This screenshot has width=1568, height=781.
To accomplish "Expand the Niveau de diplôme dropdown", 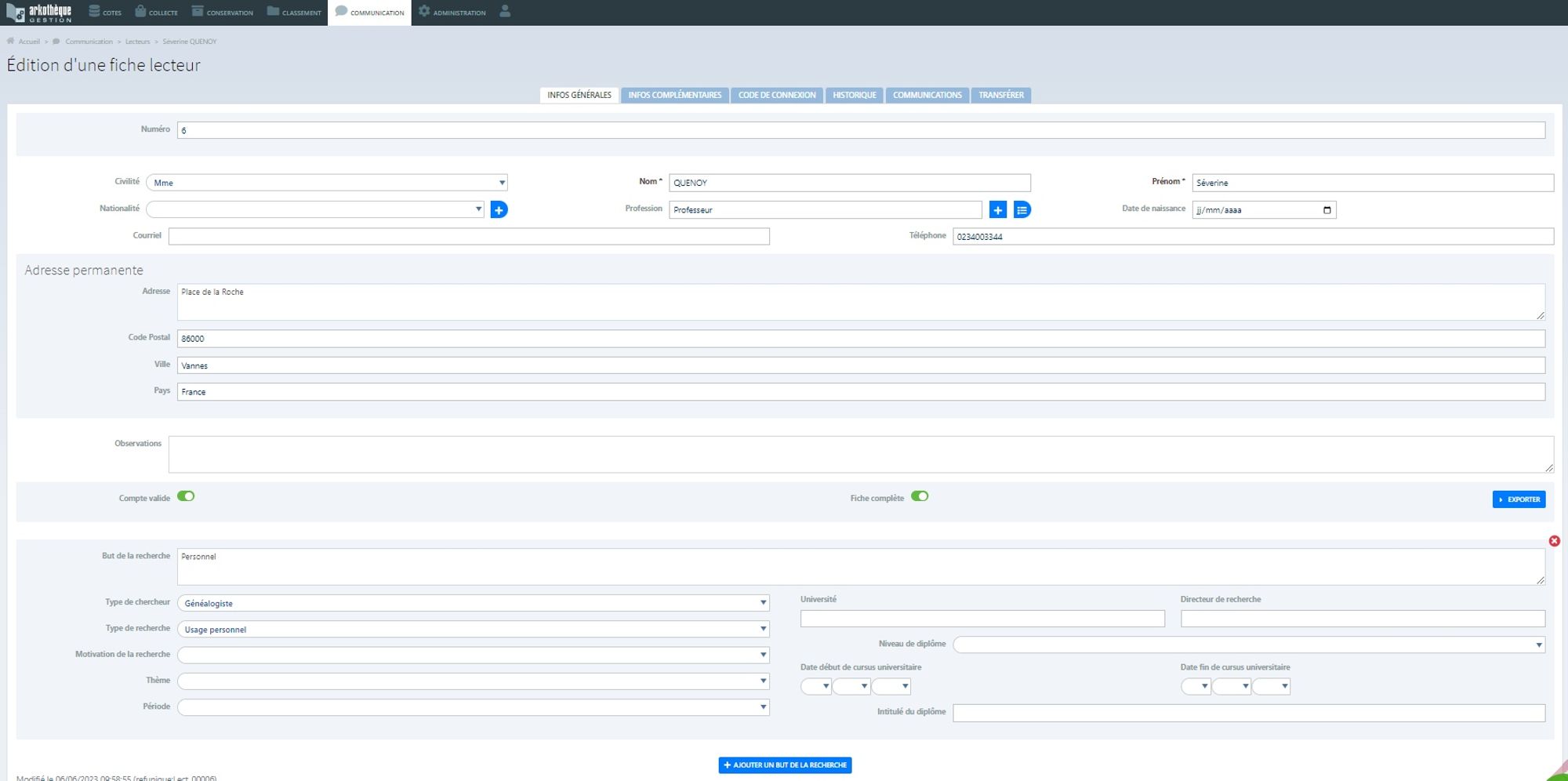I will [x=1249, y=645].
